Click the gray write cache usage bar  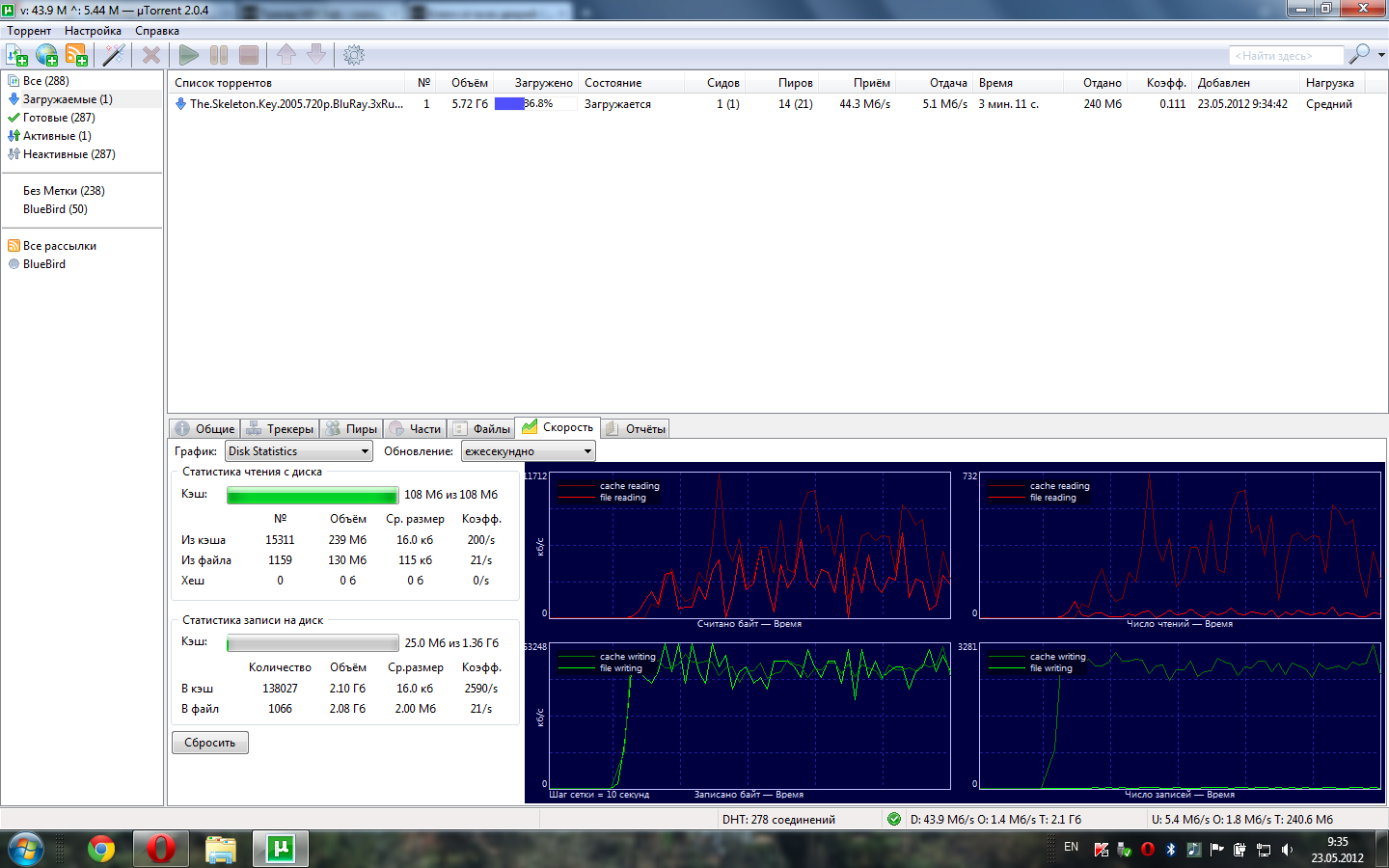coord(313,643)
